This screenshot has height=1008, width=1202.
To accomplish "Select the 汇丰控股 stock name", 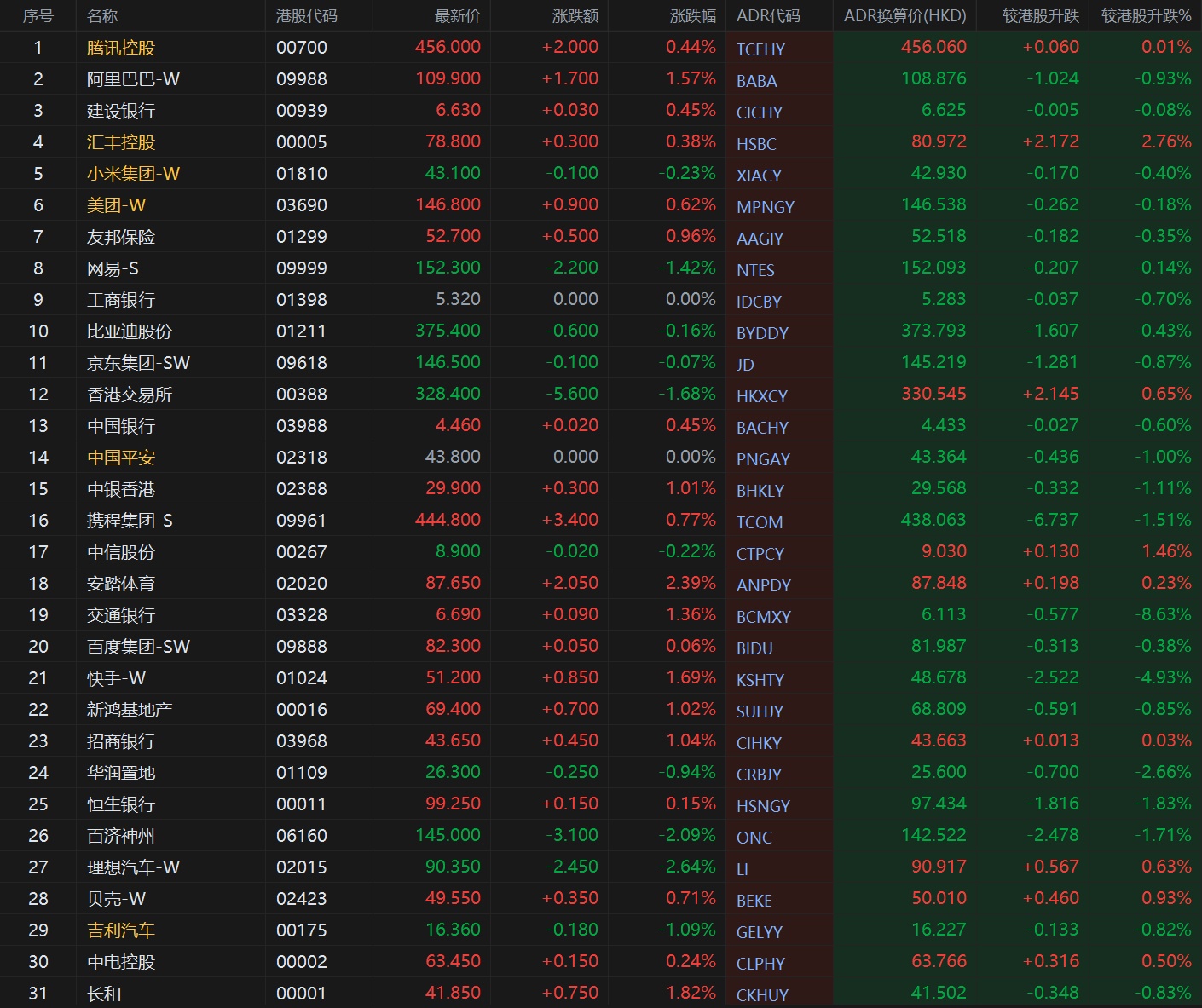I will pyautogui.click(x=121, y=142).
